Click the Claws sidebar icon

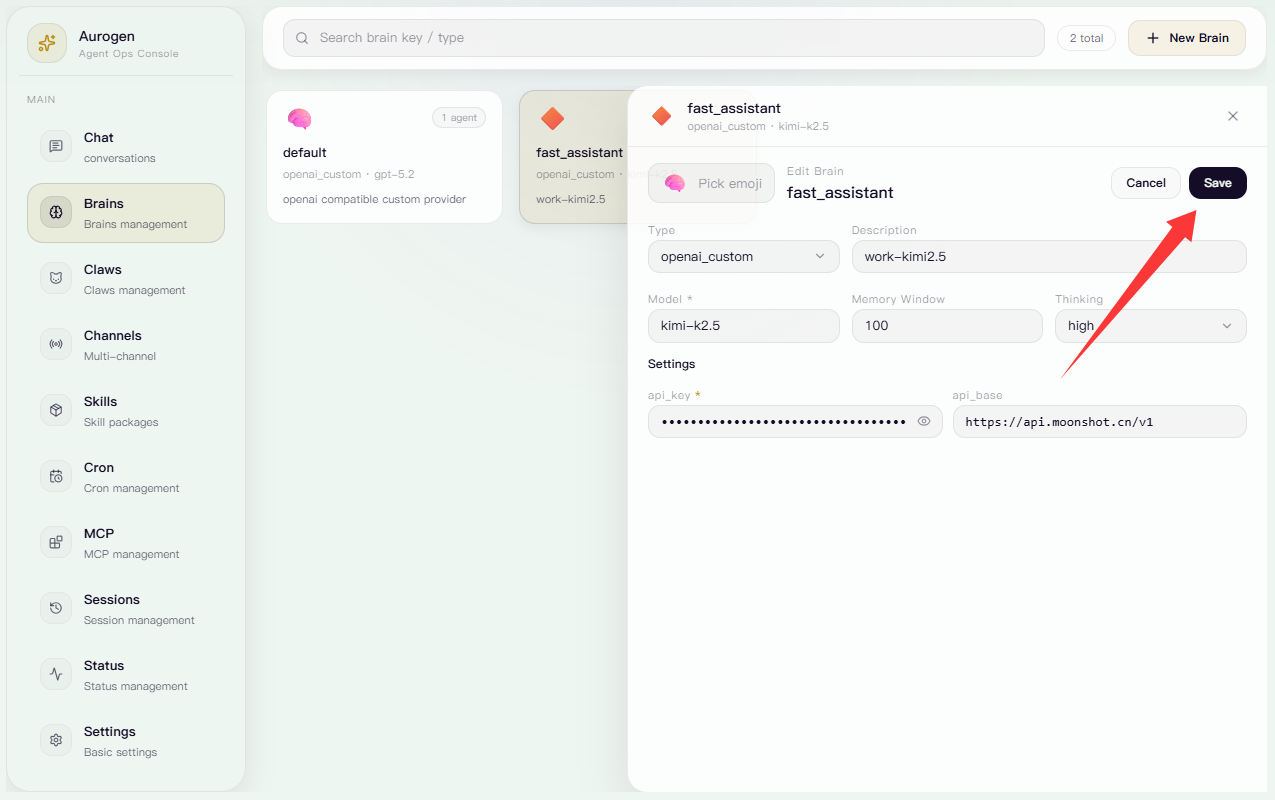point(56,278)
